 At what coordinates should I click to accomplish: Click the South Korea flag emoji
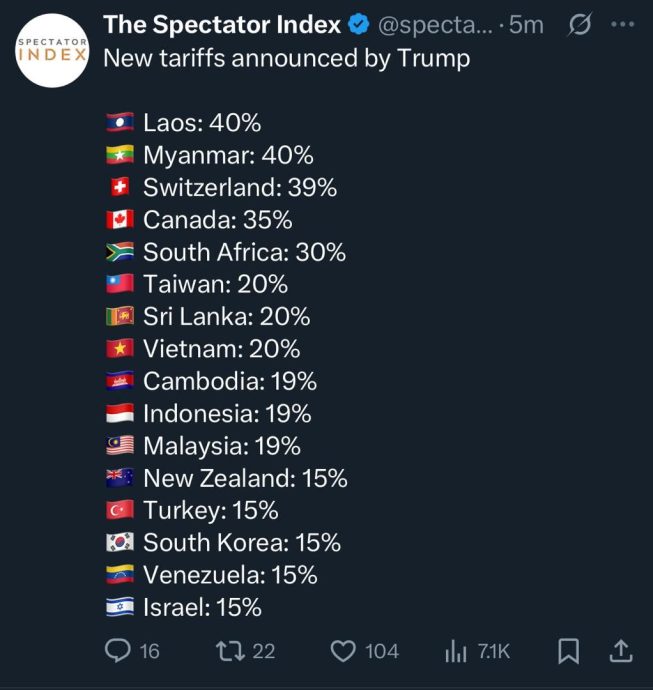pos(120,543)
